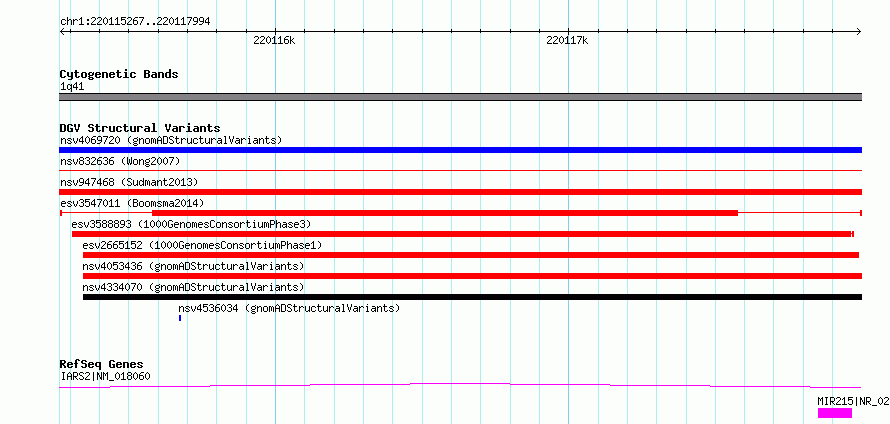The image size is (890, 424).
Task: Select the red esv3588893 variant bar
Action: [462, 234]
